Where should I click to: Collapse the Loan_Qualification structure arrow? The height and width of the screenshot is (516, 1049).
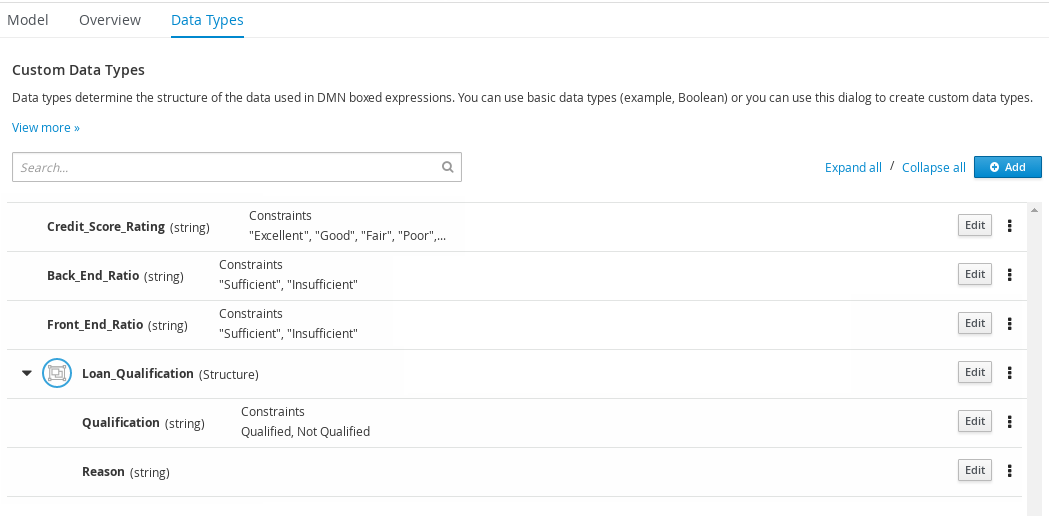click(x=26, y=374)
